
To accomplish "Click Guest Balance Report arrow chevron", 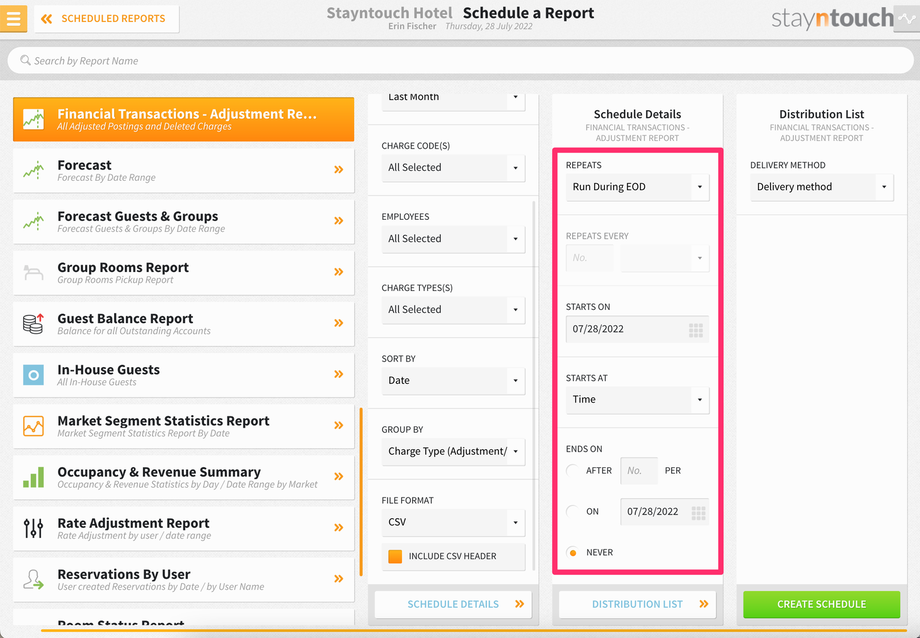I will (x=339, y=323).
